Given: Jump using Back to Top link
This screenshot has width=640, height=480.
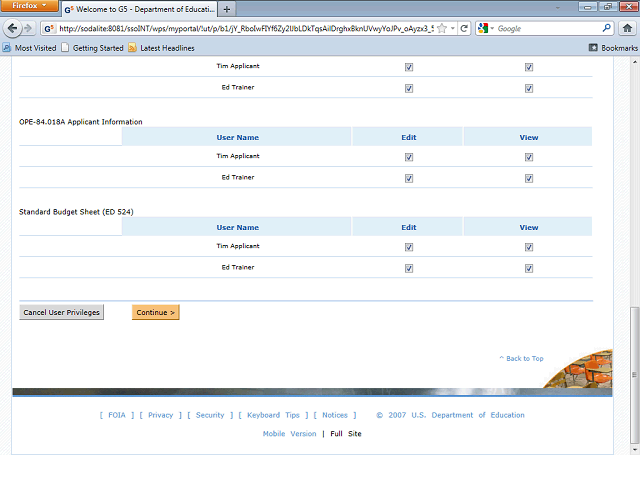Looking at the screenshot, I should pos(522,358).
